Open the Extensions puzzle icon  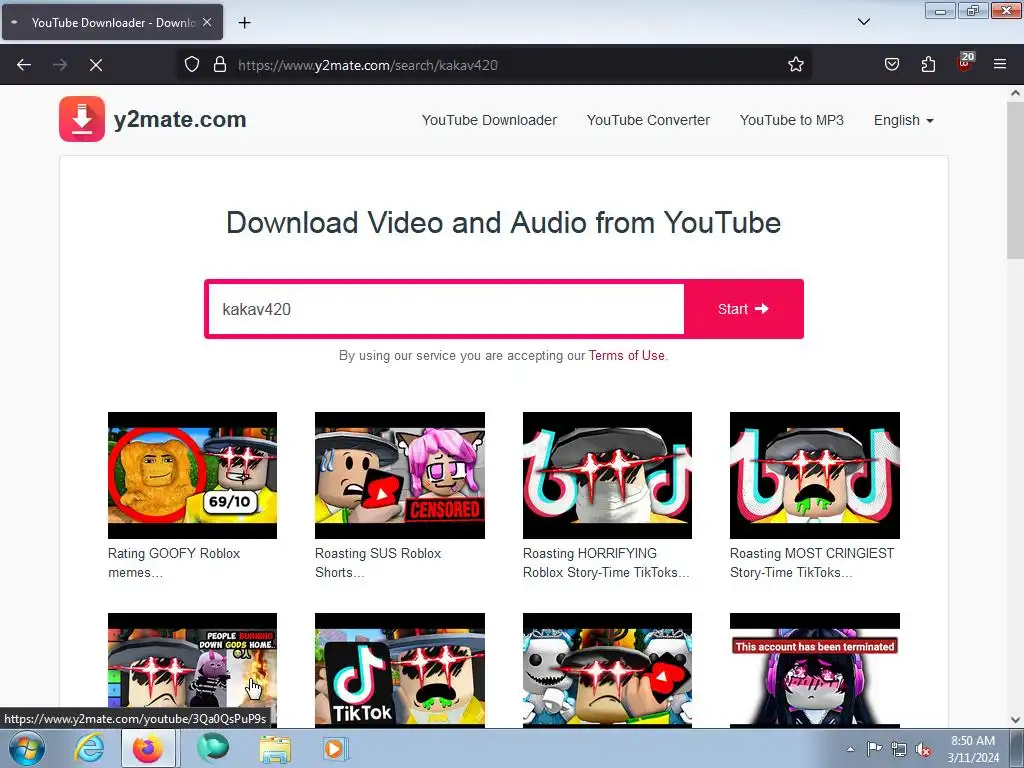point(928,65)
